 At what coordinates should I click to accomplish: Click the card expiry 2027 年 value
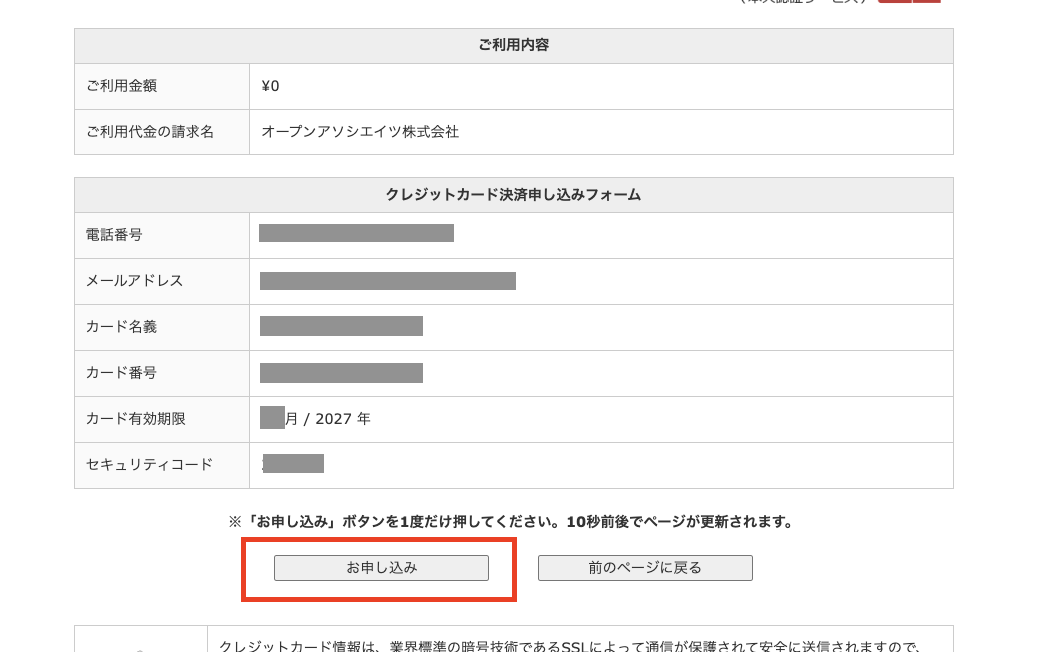point(342,419)
